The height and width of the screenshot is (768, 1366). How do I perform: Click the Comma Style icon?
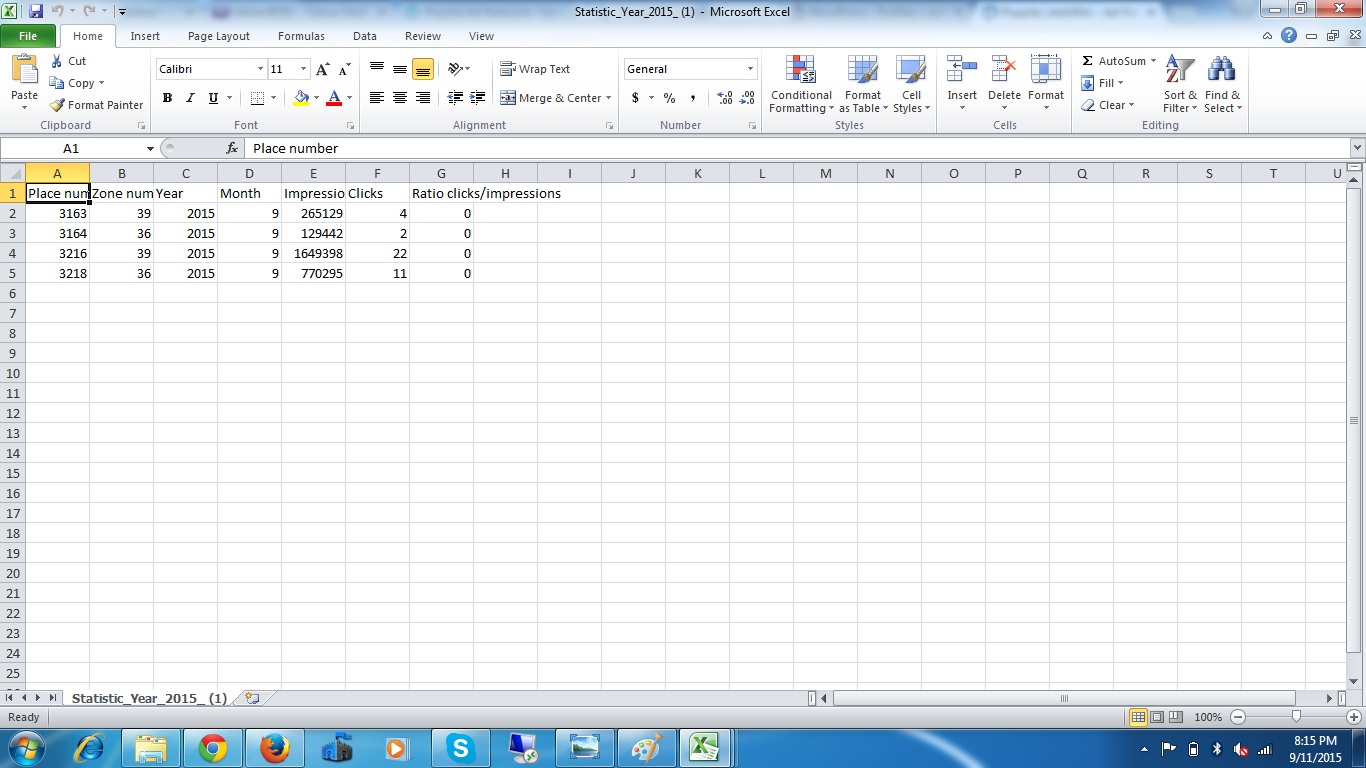692,98
